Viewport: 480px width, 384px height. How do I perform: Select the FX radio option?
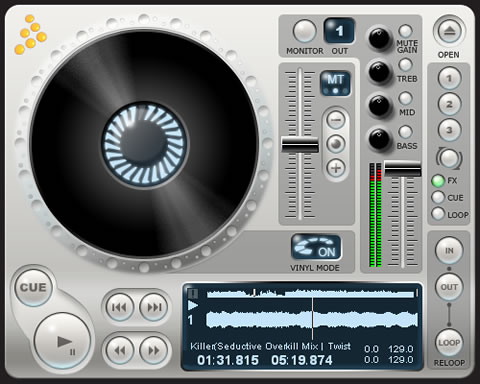[438, 181]
